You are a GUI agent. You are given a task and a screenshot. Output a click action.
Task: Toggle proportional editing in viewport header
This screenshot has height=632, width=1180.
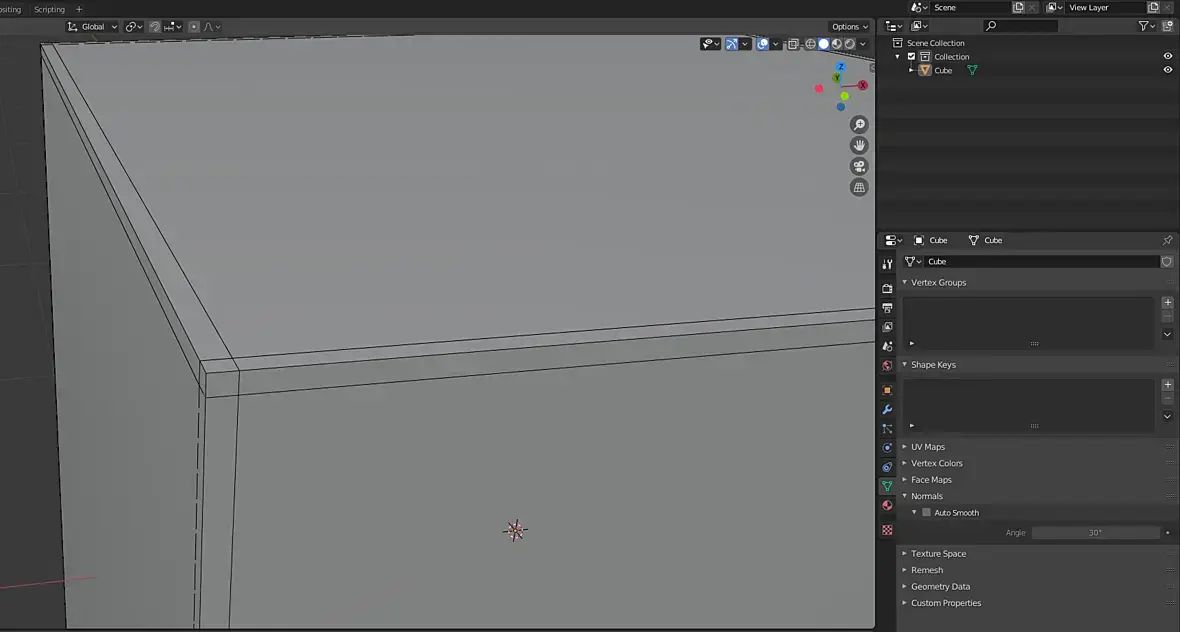pyautogui.click(x=193, y=26)
